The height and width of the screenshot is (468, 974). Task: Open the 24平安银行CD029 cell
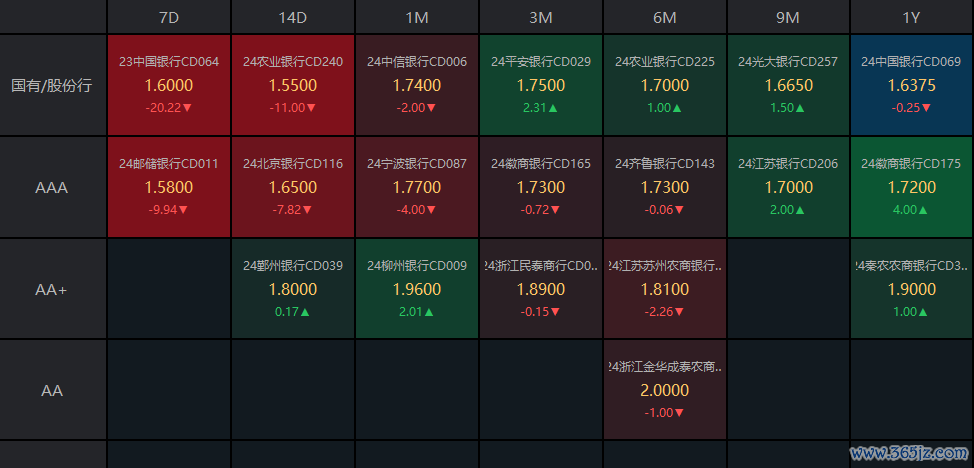[540, 85]
